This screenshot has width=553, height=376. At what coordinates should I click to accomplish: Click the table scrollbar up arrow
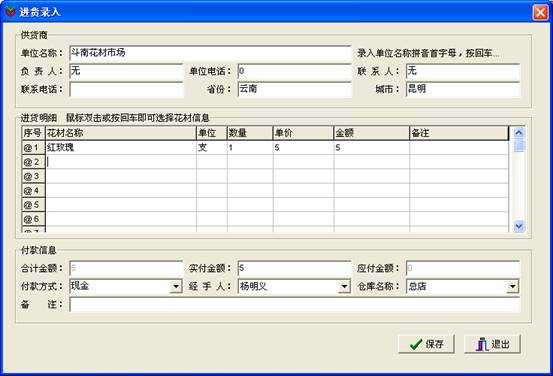519,133
